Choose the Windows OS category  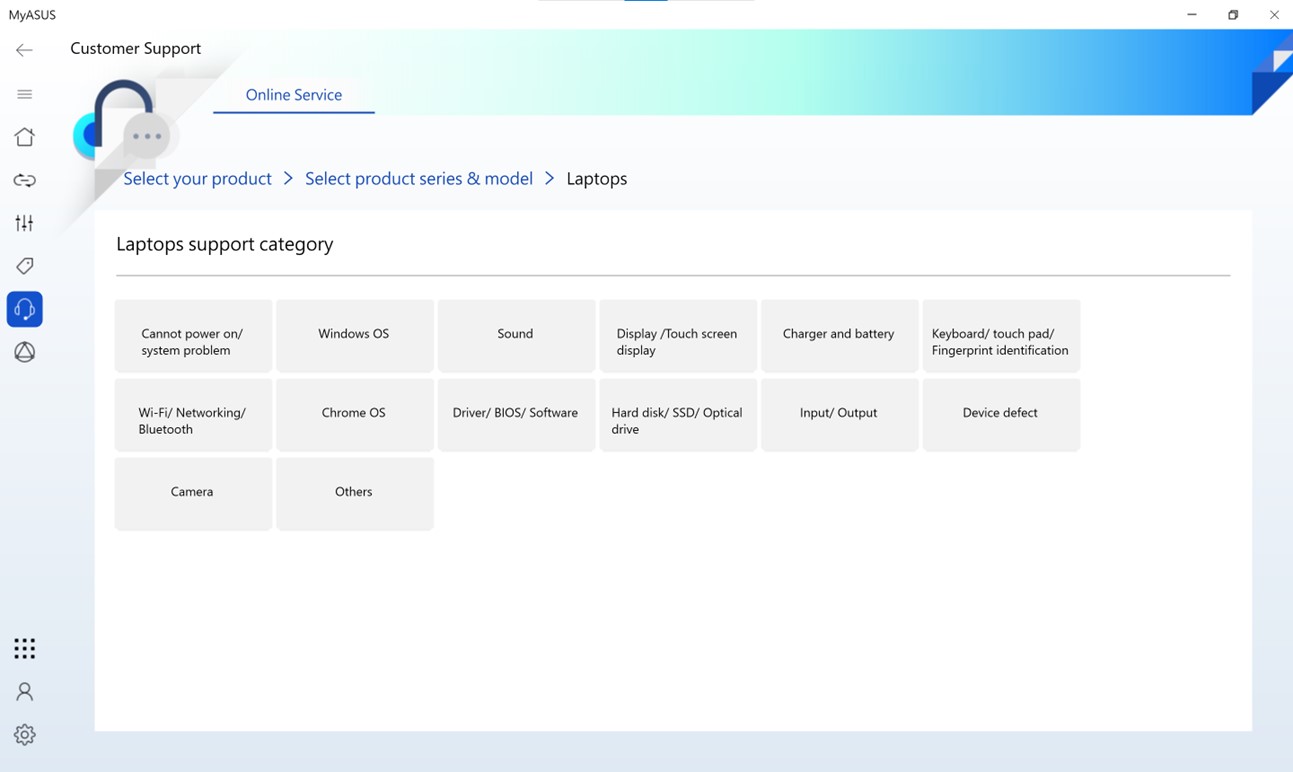[x=355, y=337]
